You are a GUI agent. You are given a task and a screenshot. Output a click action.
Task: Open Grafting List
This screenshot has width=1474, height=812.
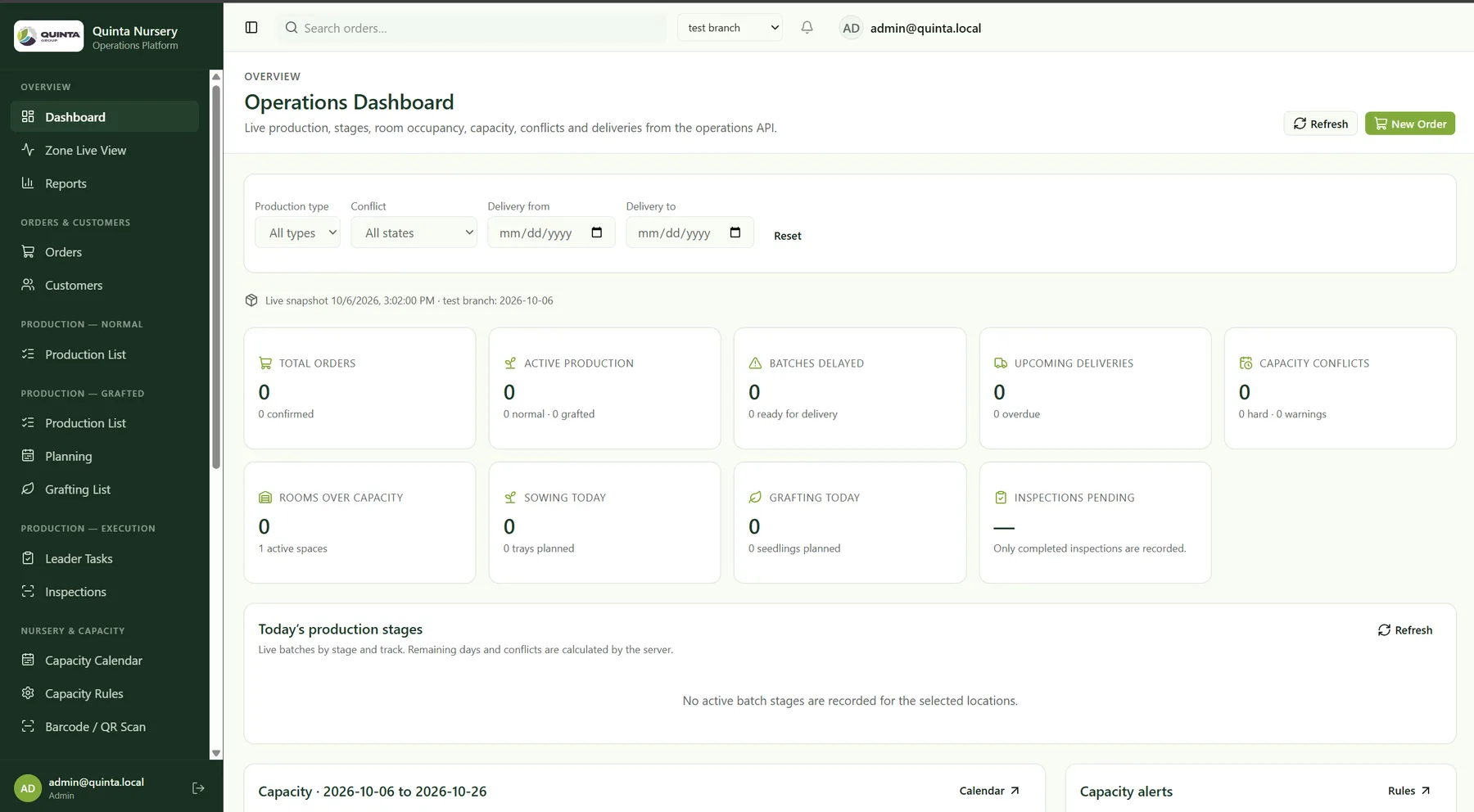pyautogui.click(x=105, y=489)
